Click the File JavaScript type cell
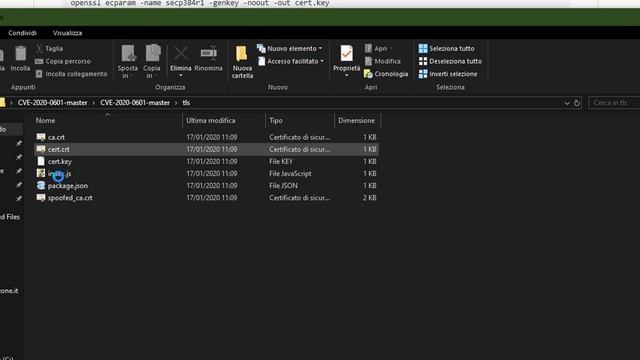Viewport: 640px width, 360px height. [x=290, y=173]
